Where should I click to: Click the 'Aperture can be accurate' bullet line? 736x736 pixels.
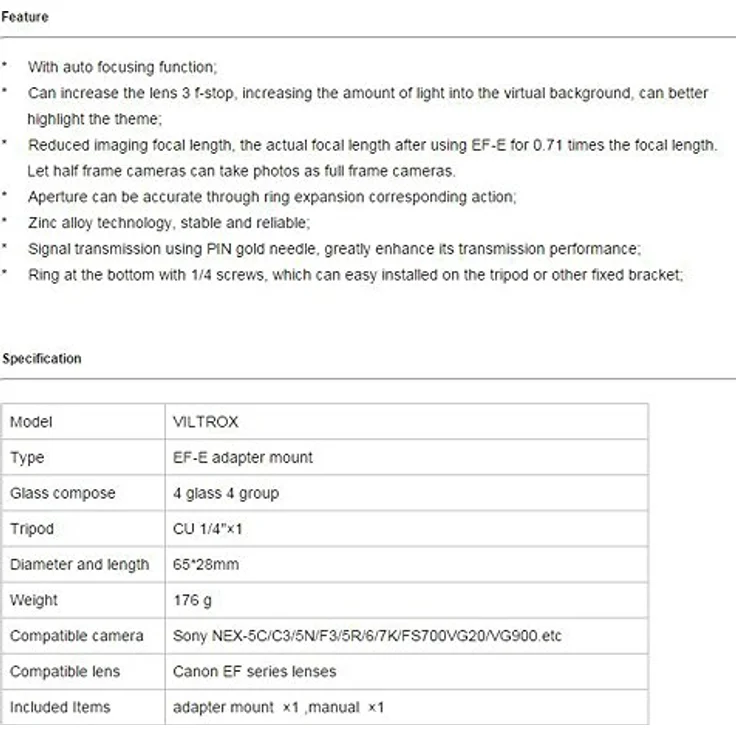pos(272,197)
